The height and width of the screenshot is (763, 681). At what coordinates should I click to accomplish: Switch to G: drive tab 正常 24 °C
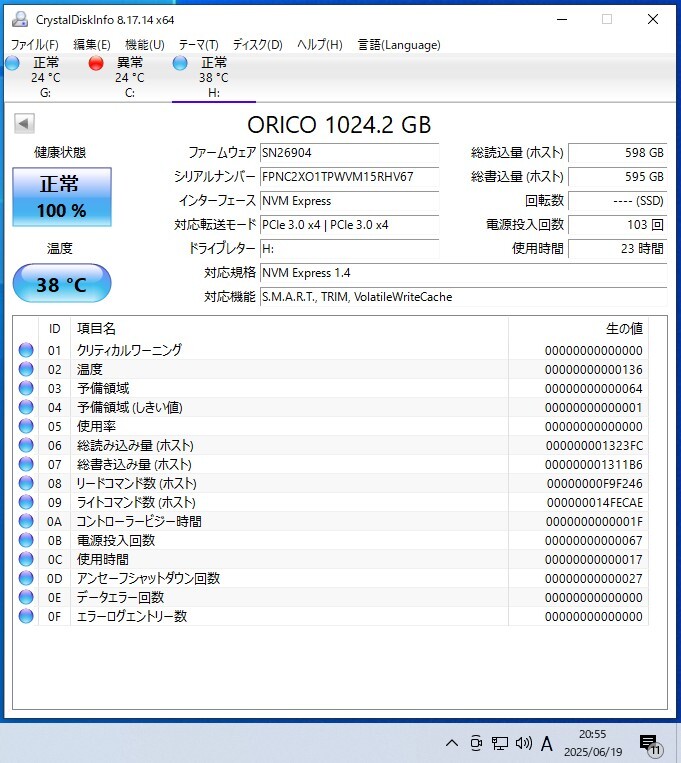[46, 77]
